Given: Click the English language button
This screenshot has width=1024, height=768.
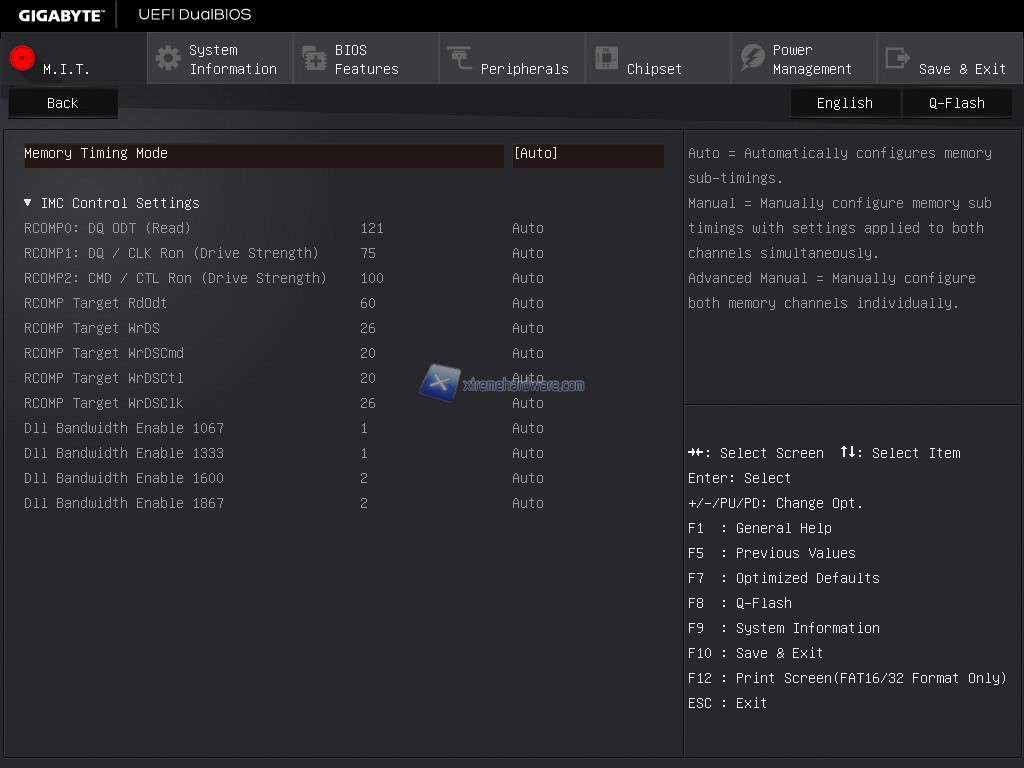Looking at the screenshot, I should click(x=844, y=103).
